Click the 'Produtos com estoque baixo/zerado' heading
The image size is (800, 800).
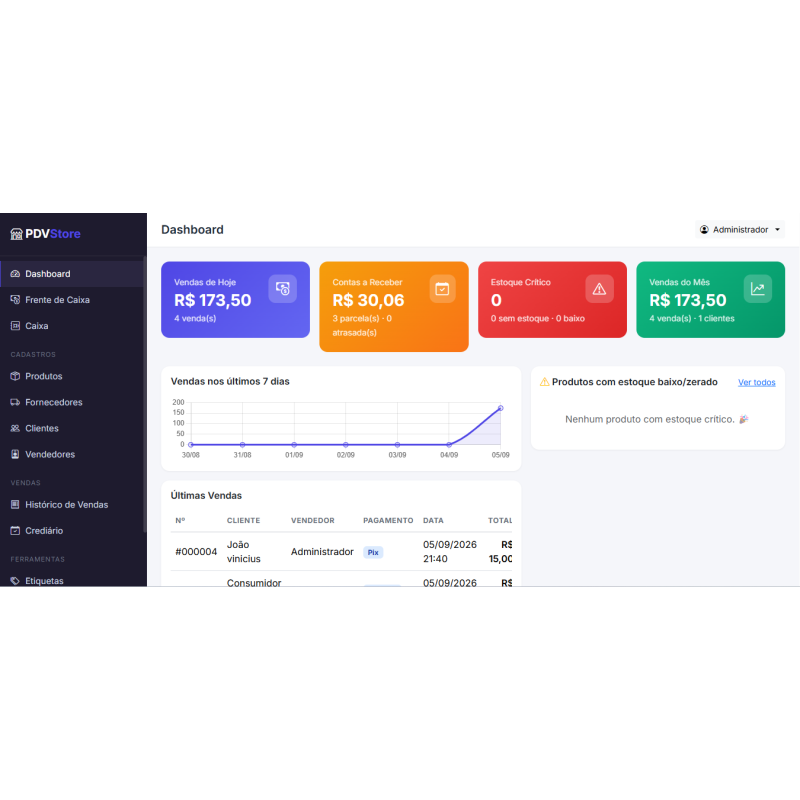click(635, 382)
